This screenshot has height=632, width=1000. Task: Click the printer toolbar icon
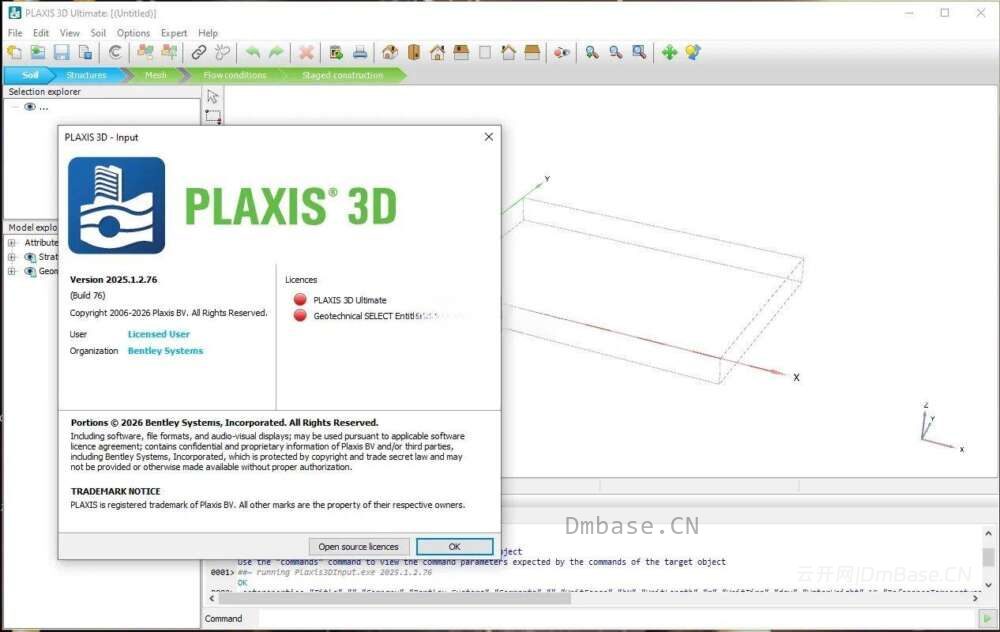coord(360,52)
